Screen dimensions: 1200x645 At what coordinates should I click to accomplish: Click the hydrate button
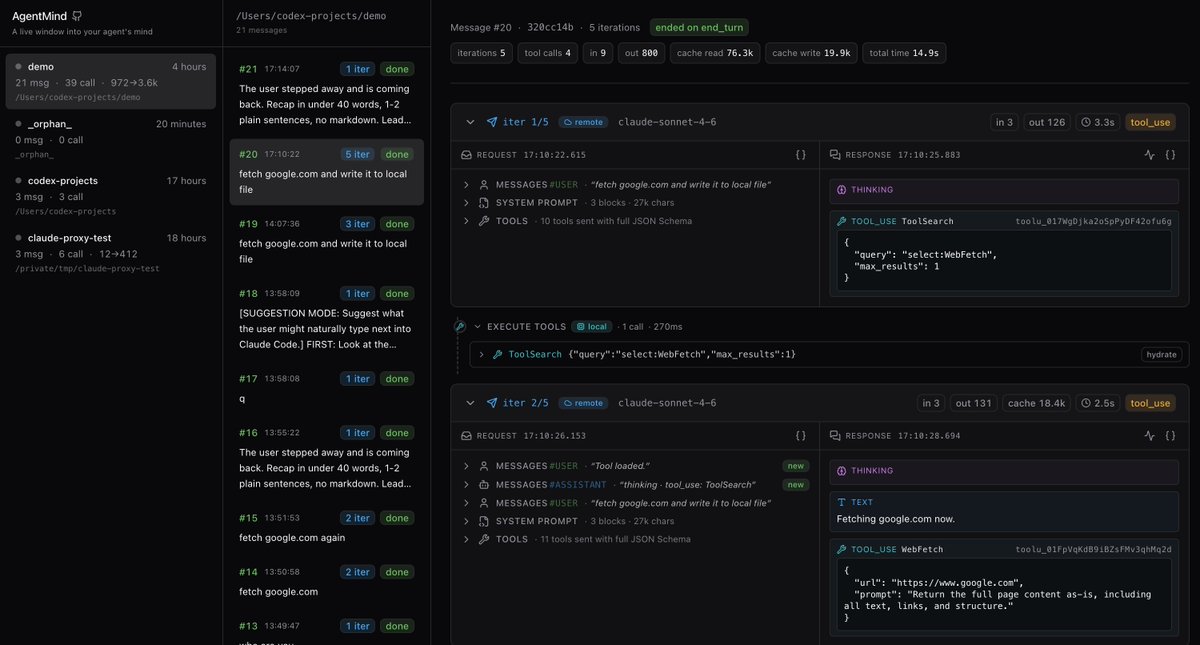1161,354
